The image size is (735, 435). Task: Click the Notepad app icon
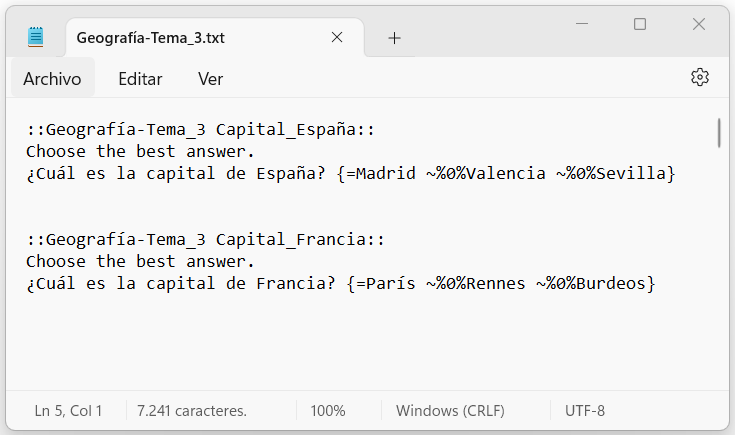click(x=36, y=37)
